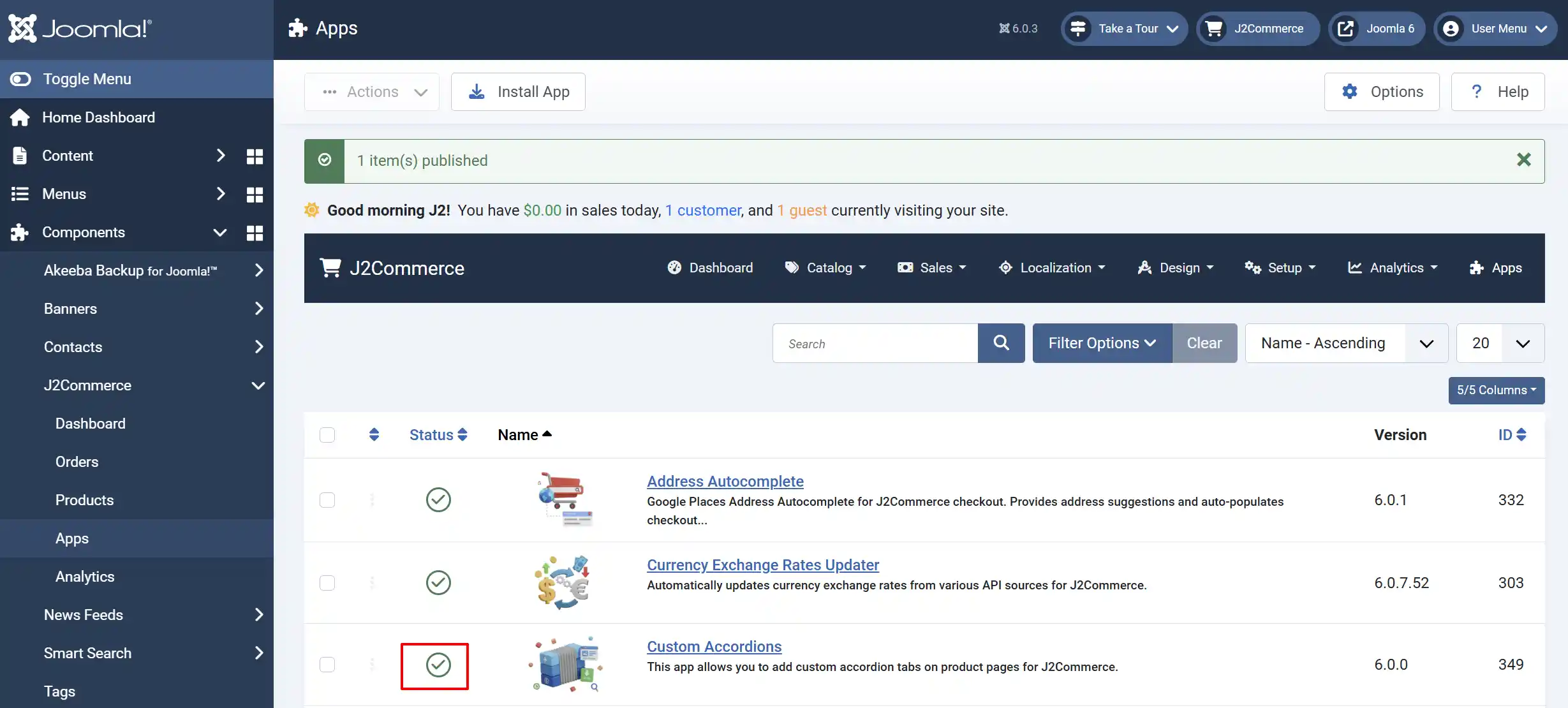
Task: Sort the table by Status
Action: tap(438, 435)
